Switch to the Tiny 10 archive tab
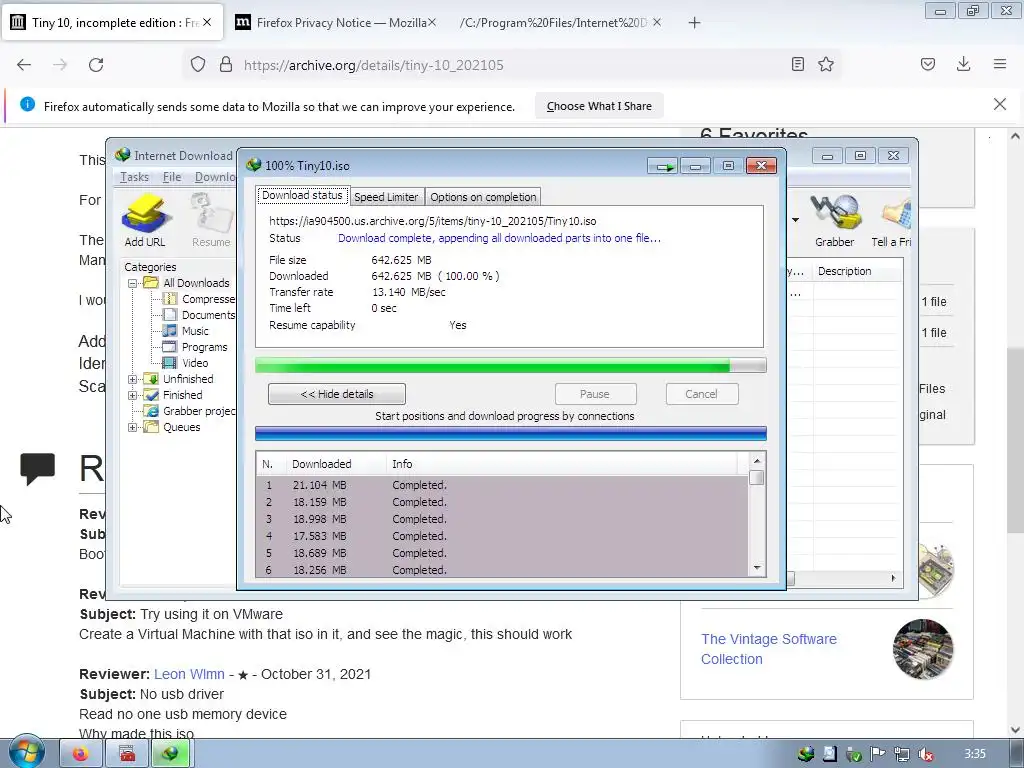 point(113,23)
